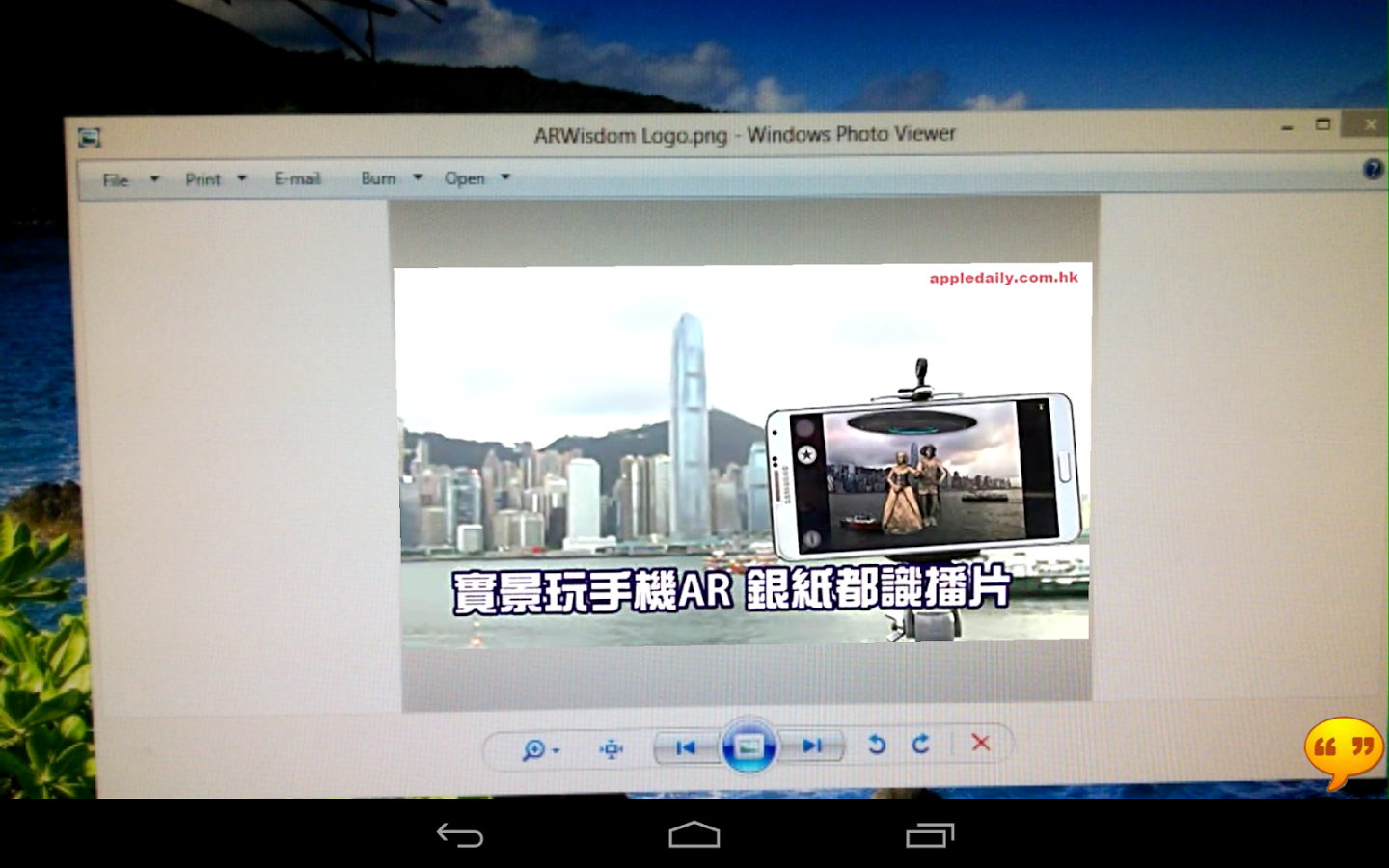This screenshot has height=868, width=1389.
Task: Go to the previous photo
Action: point(686,747)
